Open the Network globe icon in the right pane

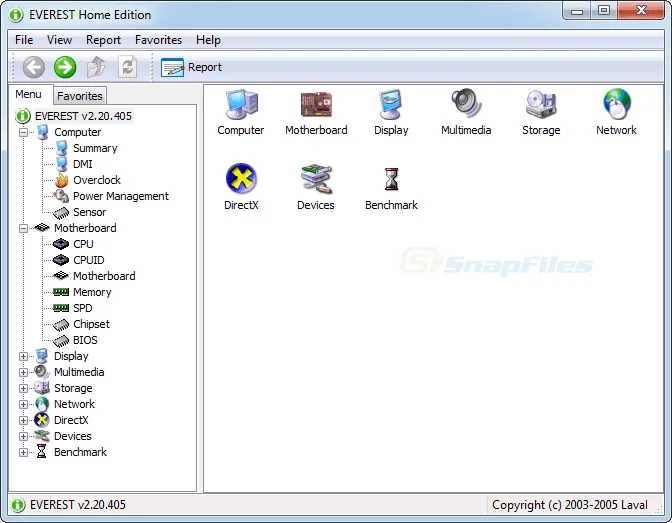coord(616,112)
